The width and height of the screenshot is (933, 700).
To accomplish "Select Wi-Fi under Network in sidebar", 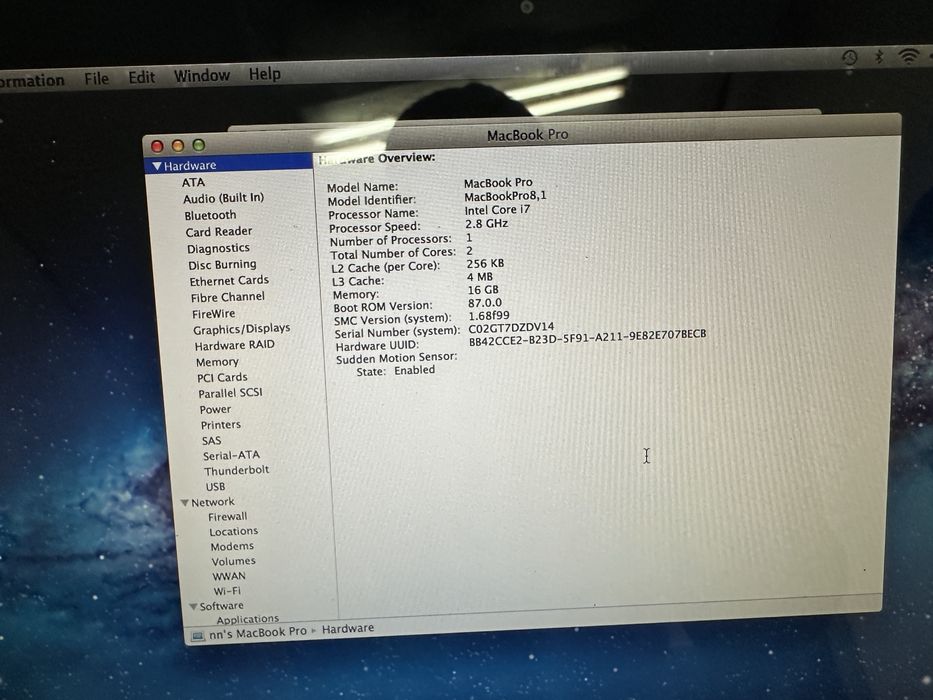I will coord(227,591).
